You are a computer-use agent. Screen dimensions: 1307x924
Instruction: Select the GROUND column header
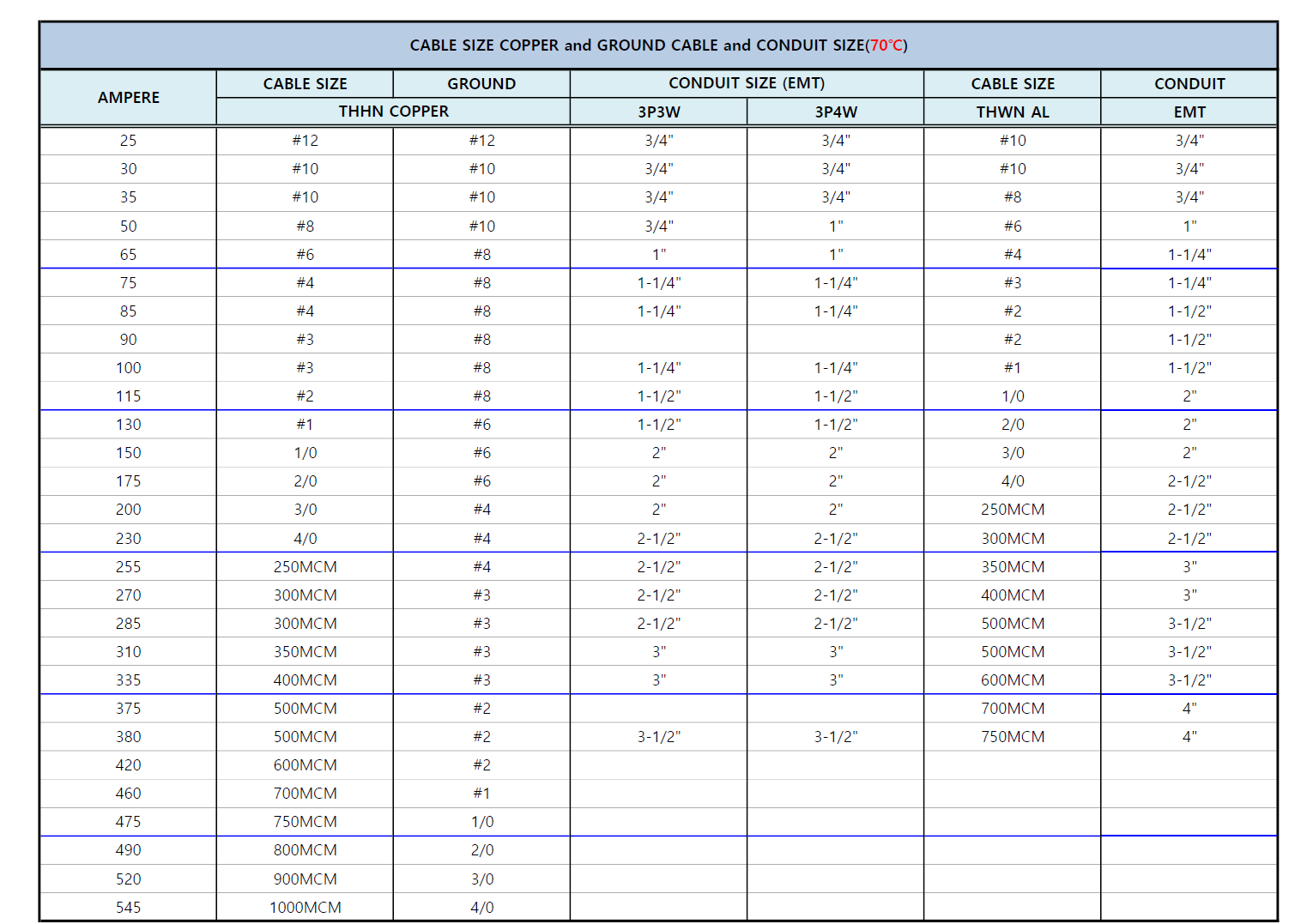(481, 84)
